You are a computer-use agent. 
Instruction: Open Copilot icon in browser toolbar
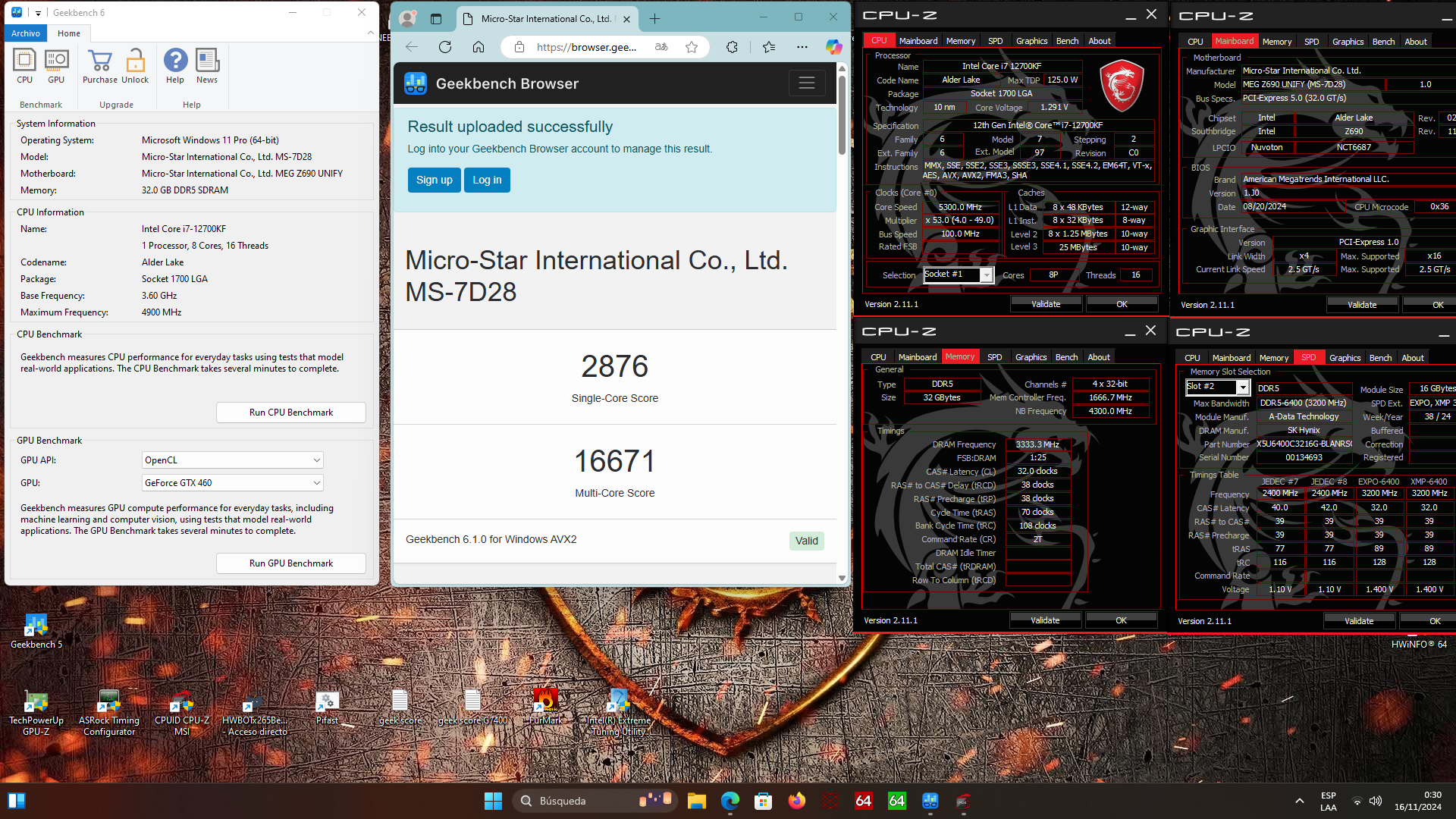click(x=834, y=47)
